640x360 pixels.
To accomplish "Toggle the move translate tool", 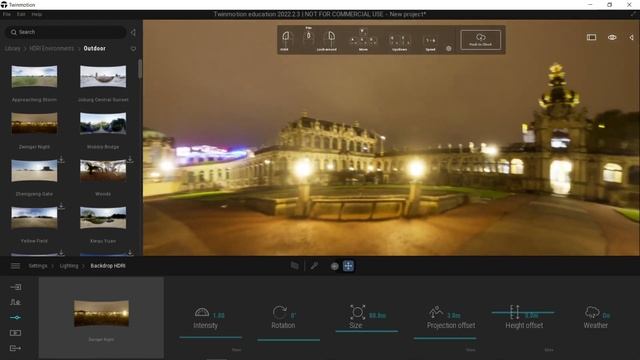I will tap(348, 266).
